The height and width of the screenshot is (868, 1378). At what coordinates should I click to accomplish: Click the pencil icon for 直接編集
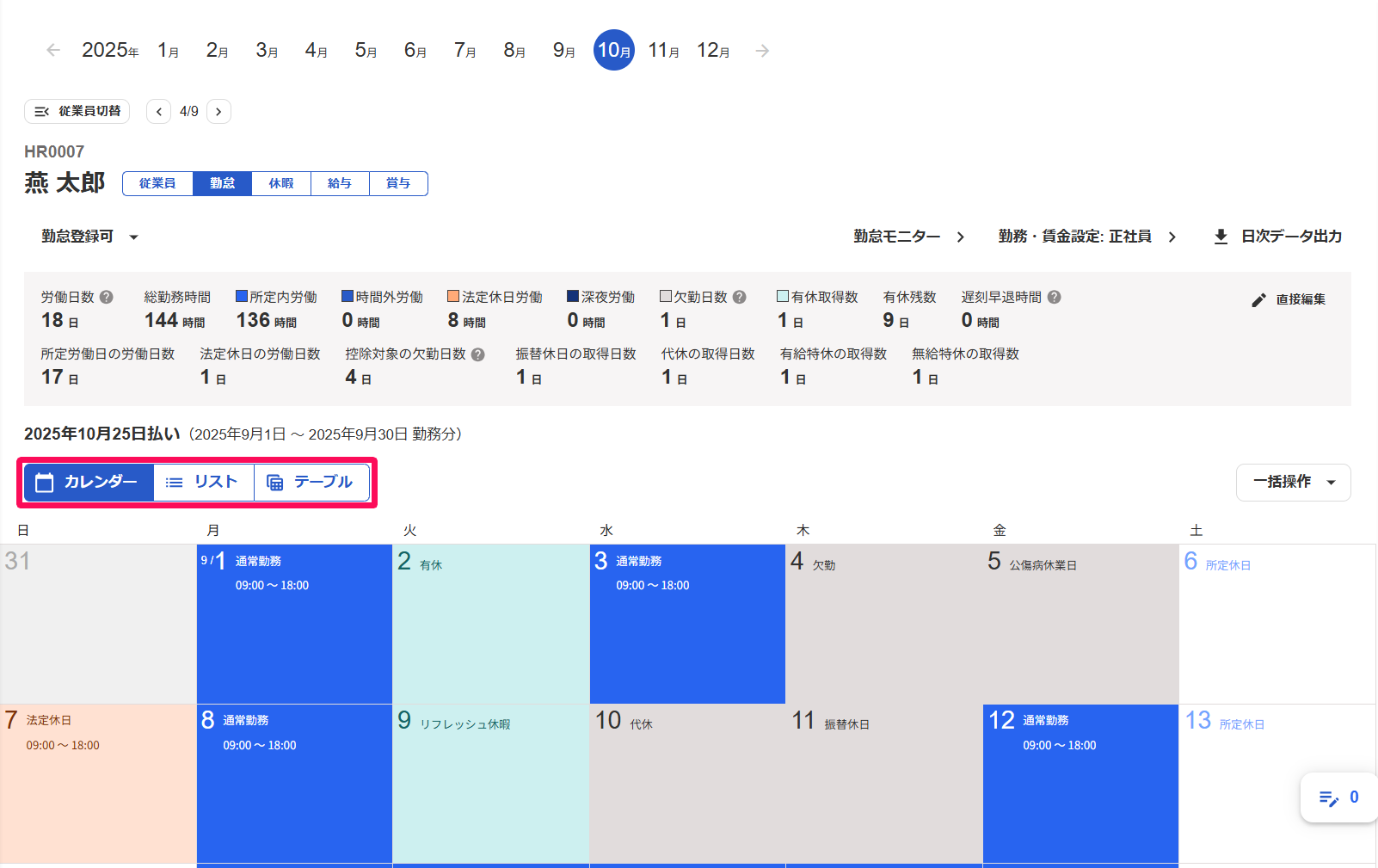click(x=1258, y=299)
